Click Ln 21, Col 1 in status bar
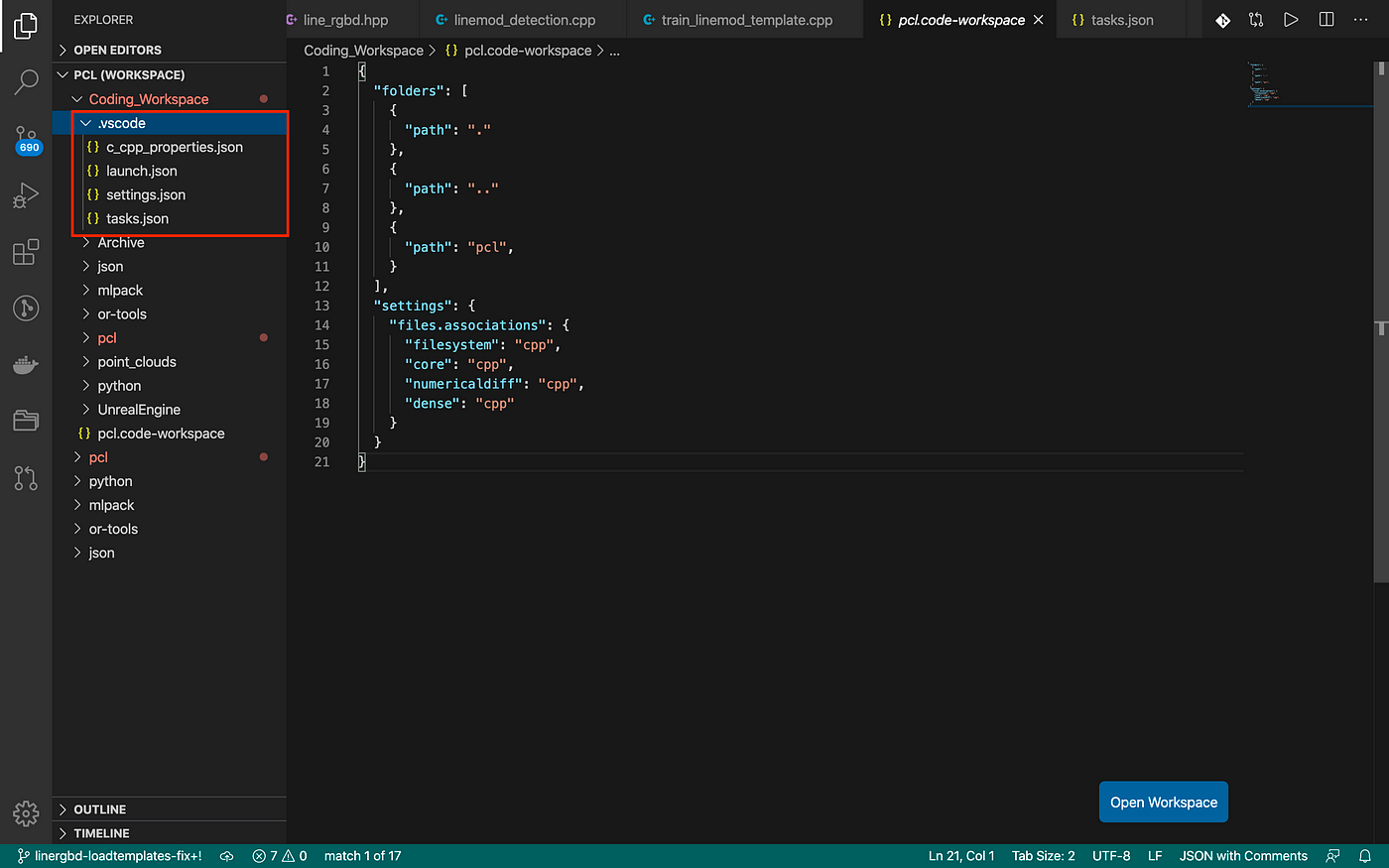The height and width of the screenshot is (868, 1389). [x=961, y=856]
